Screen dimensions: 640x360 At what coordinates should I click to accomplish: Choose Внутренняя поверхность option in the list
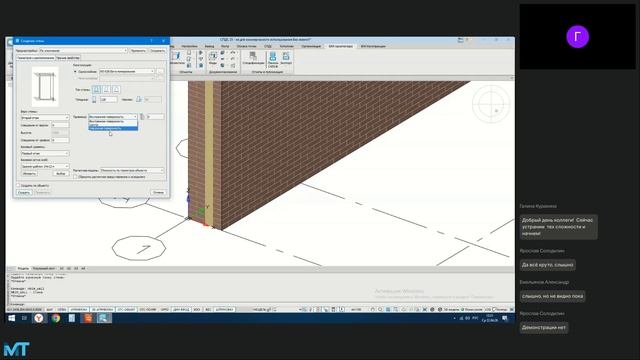(x=113, y=121)
